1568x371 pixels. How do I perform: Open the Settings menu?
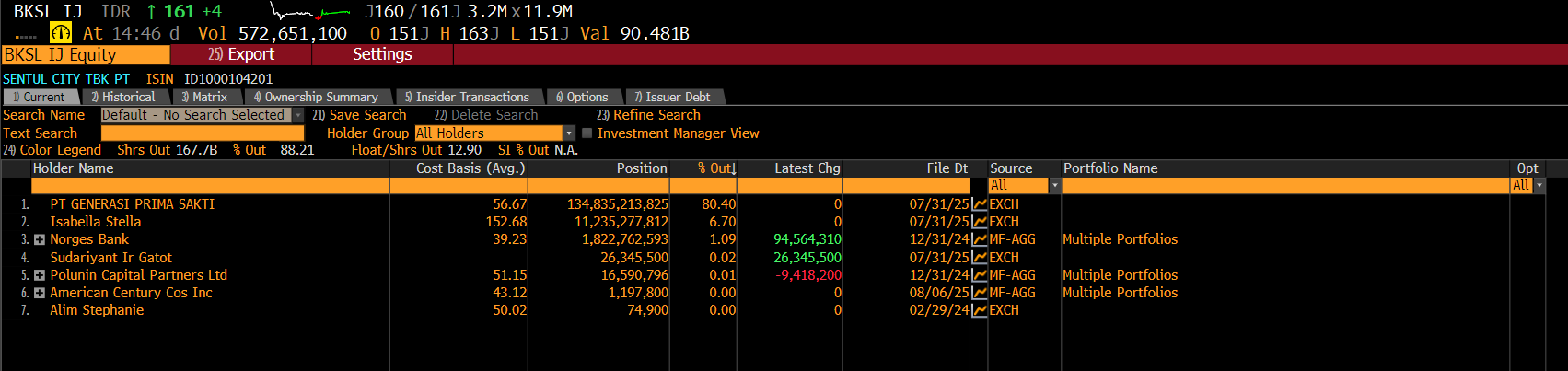pos(382,54)
